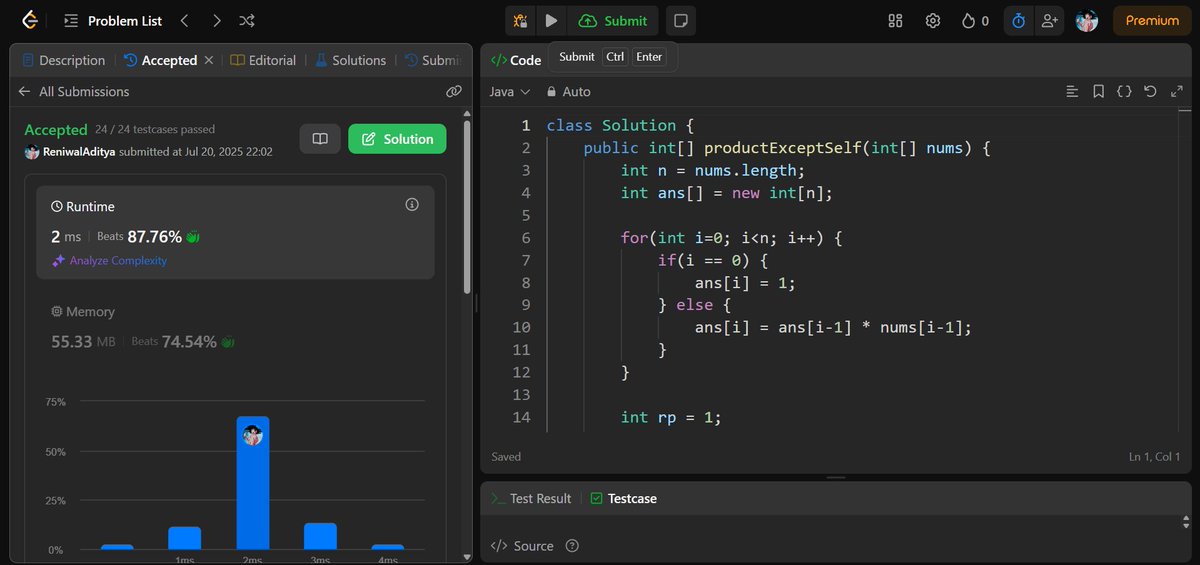Reset code with the undo arrow icon

tap(1150, 91)
